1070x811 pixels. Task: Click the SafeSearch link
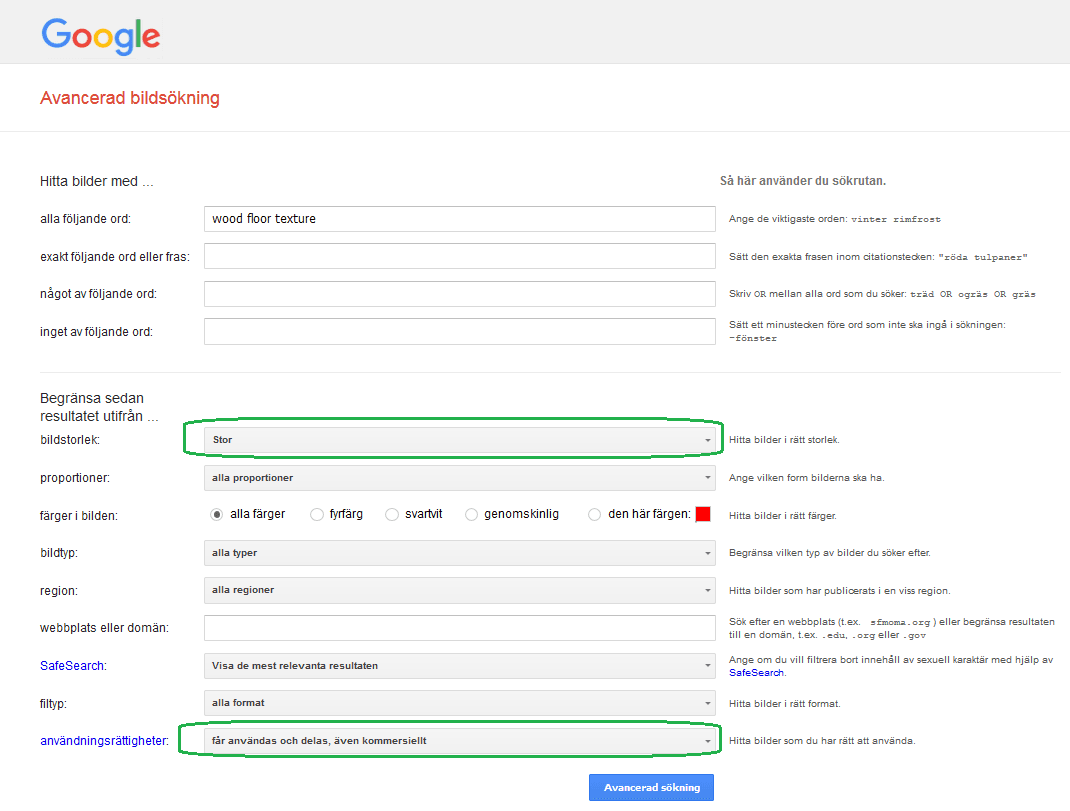(72, 665)
